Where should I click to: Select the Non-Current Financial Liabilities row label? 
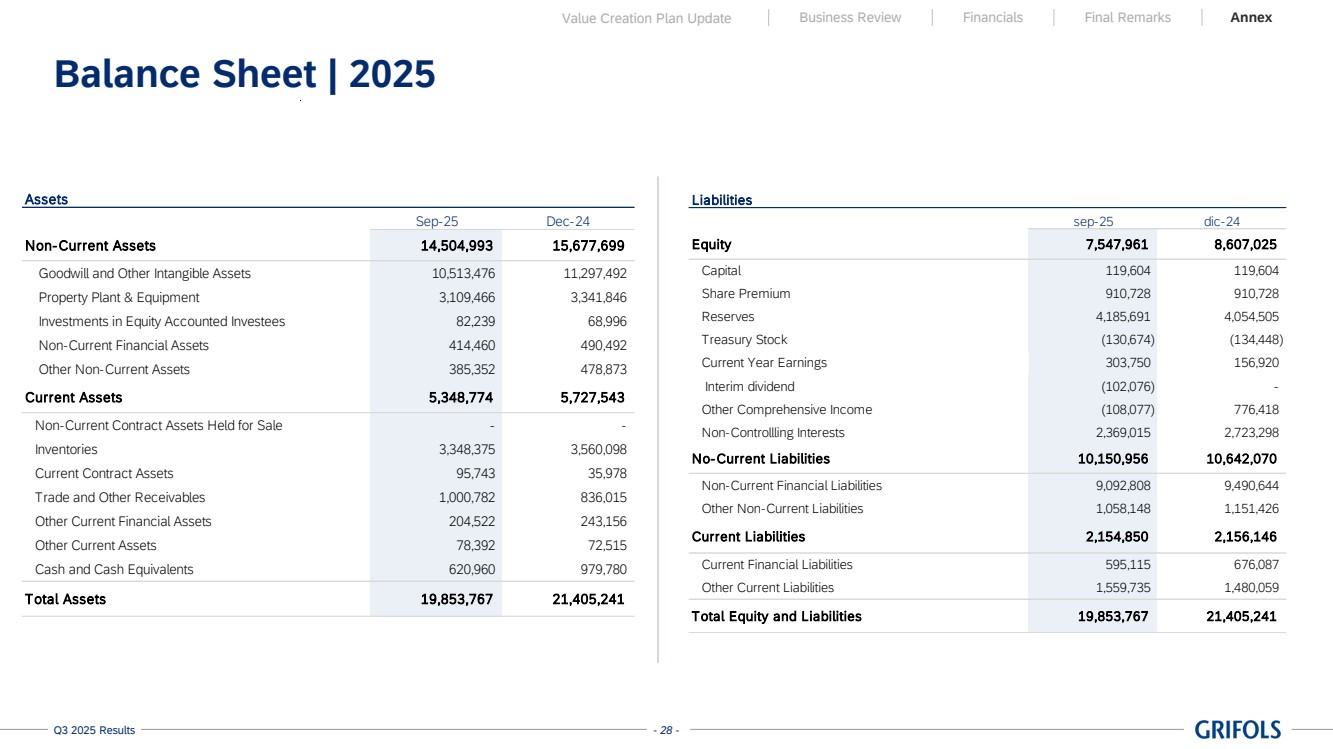point(791,486)
